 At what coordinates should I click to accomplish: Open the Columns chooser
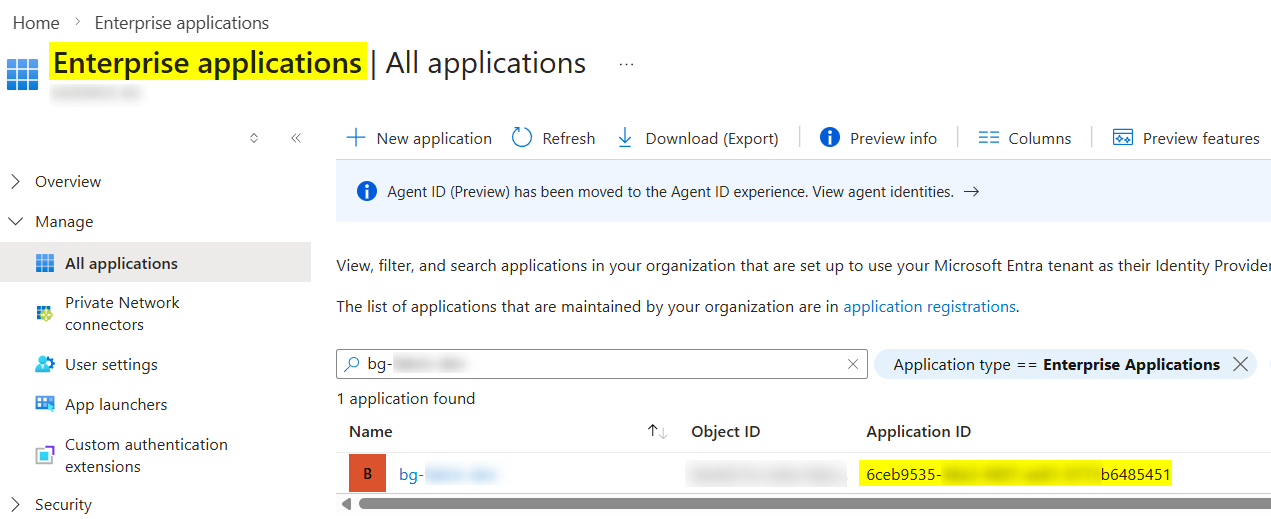coord(1024,138)
